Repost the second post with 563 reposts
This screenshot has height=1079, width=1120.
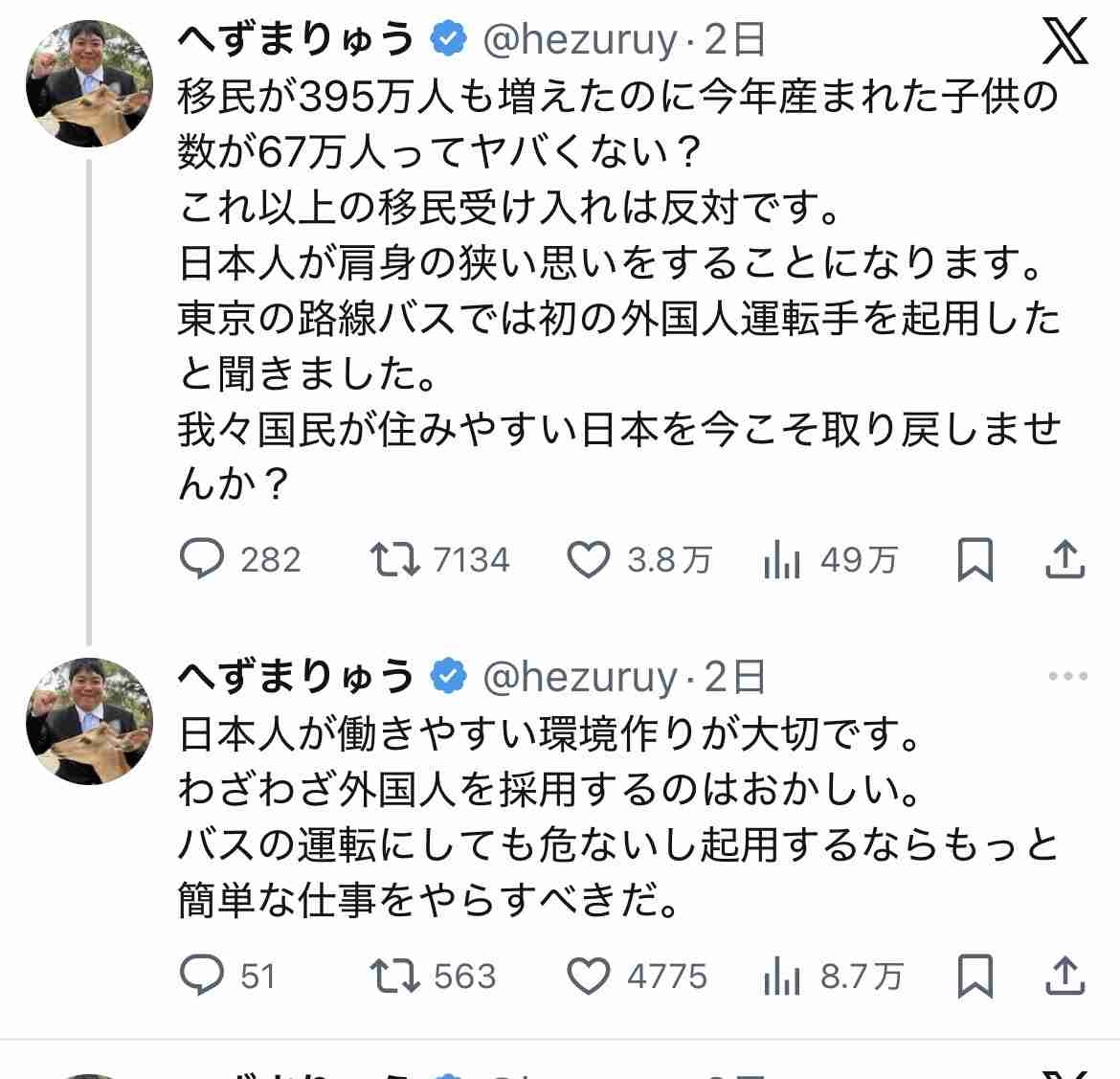[395, 976]
